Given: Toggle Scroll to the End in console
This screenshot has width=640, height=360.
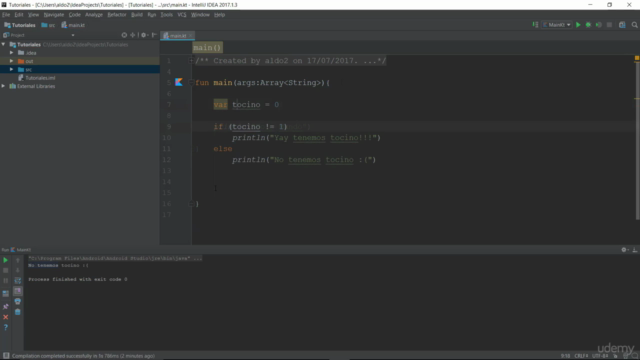Looking at the screenshot, I should click(x=18, y=291).
